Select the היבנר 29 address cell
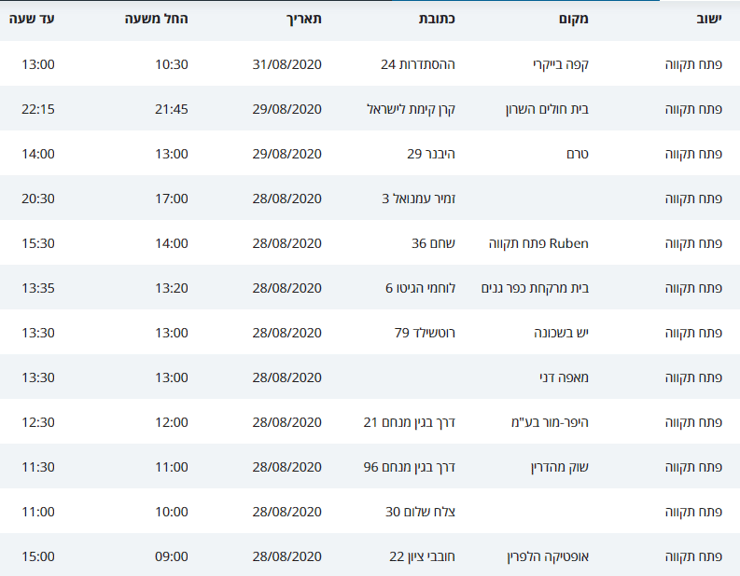 (431, 154)
